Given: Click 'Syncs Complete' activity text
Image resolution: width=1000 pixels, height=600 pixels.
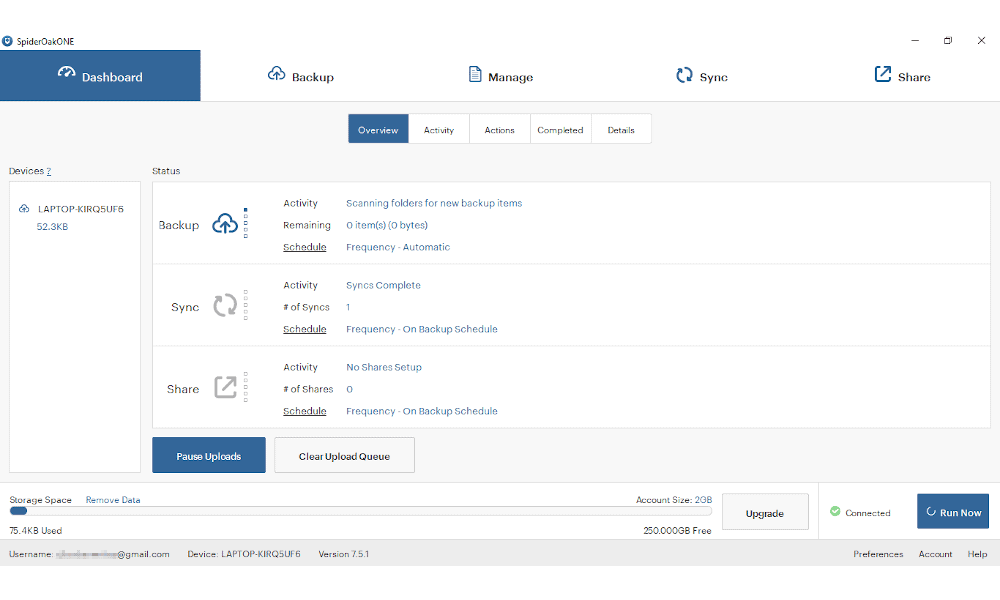Looking at the screenshot, I should click(383, 286).
